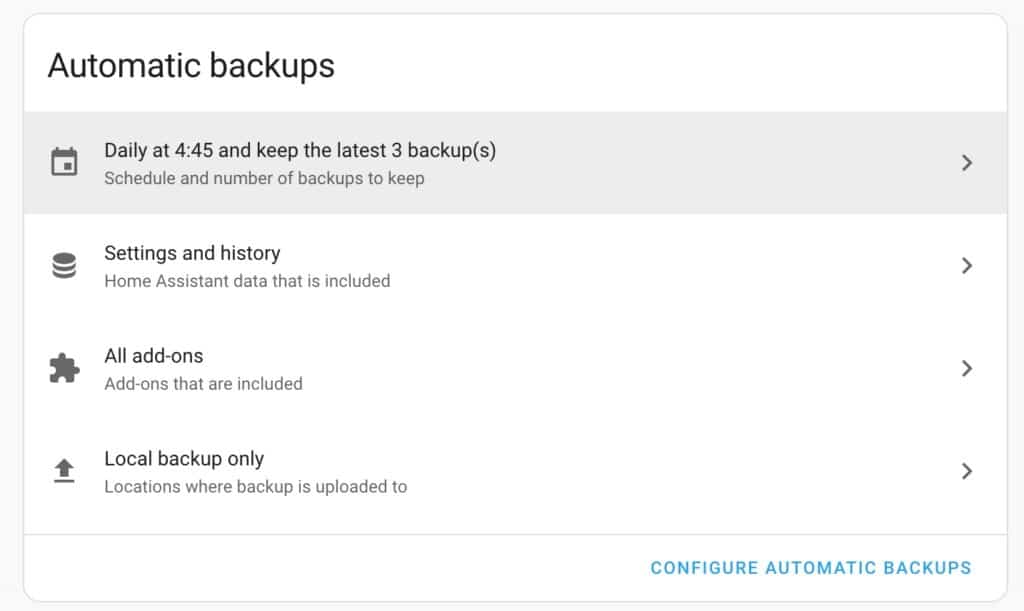Expand the All add-ons chevron
The image size is (1024, 611).
pyautogui.click(x=966, y=369)
